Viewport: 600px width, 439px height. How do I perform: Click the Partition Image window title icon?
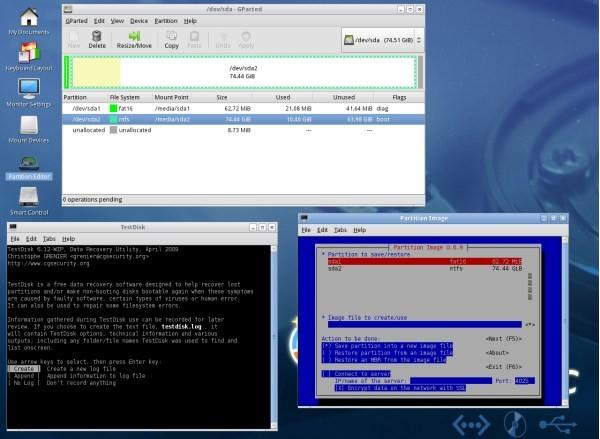[x=305, y=218]
